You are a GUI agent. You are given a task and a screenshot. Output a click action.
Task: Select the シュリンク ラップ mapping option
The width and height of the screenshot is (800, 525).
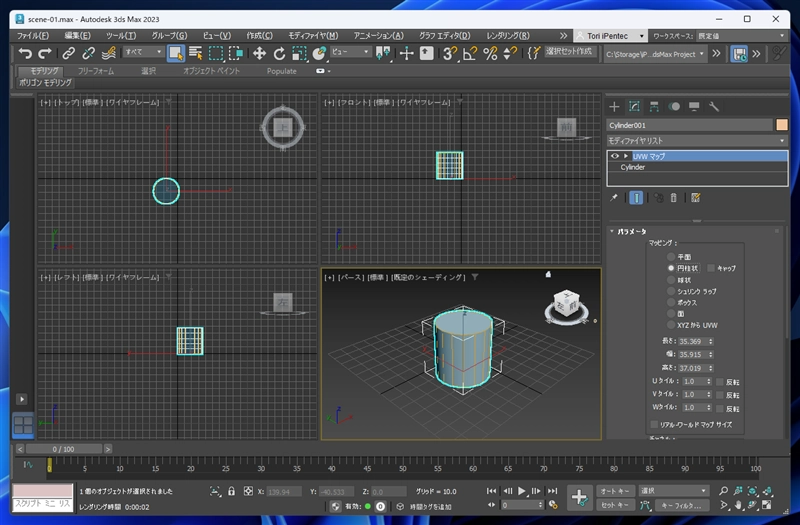671,291
